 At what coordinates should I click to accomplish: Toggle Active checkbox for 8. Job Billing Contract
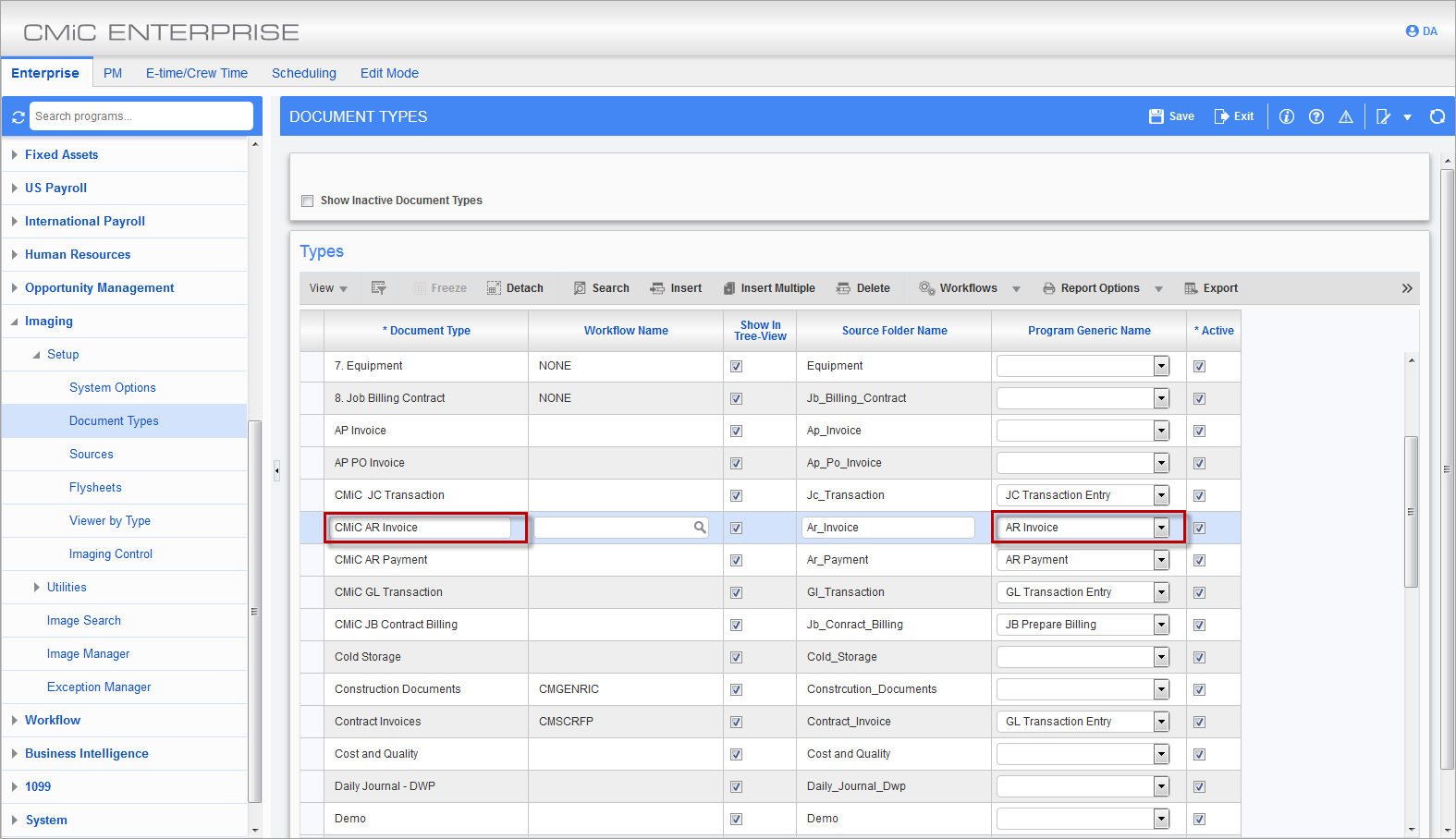coord(1200,398)
